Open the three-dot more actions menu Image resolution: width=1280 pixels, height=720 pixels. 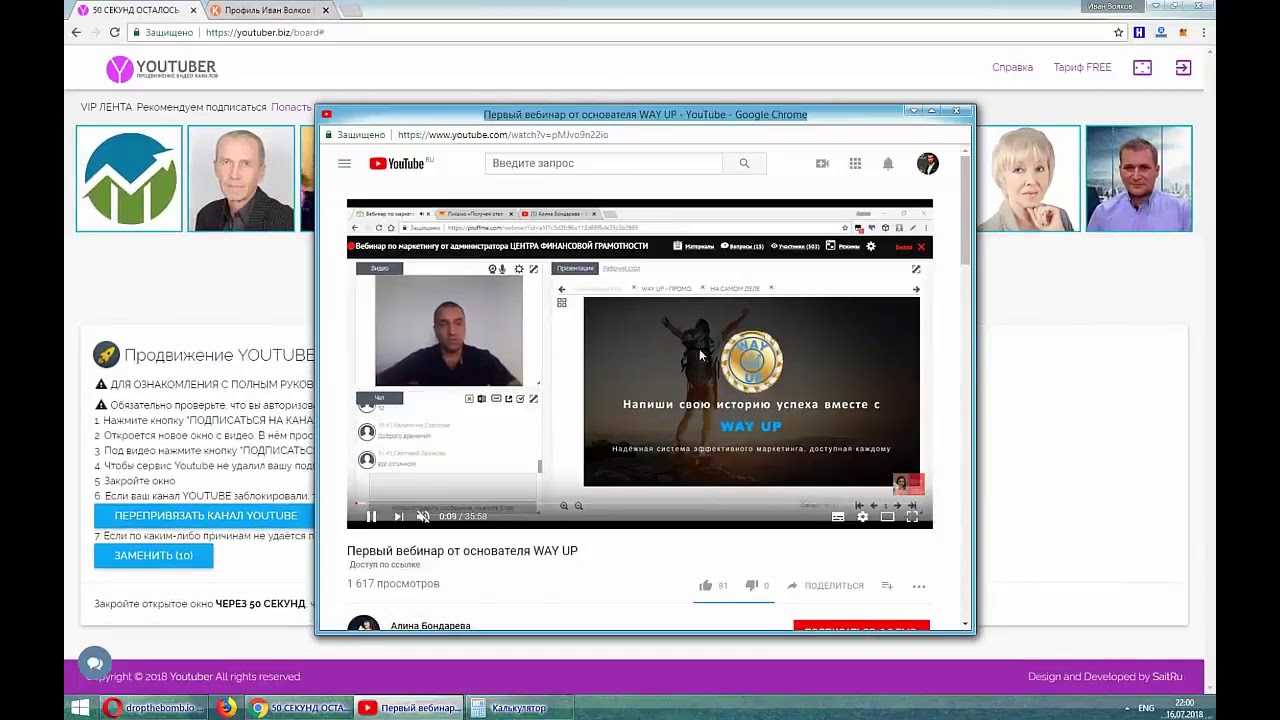pos(919,586)
